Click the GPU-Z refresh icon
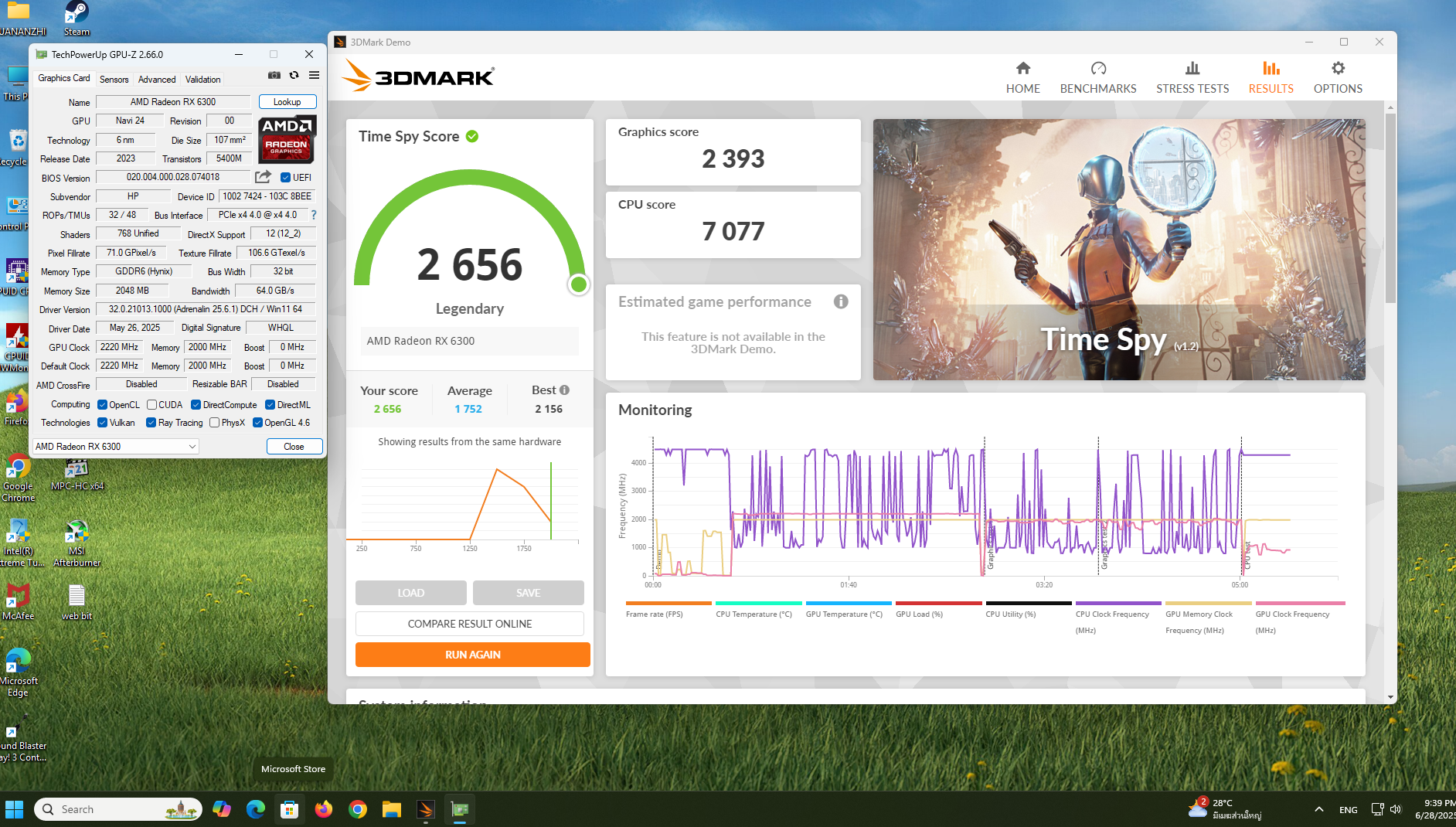Screen dimensions: 1456x827 tap(294, 75)
